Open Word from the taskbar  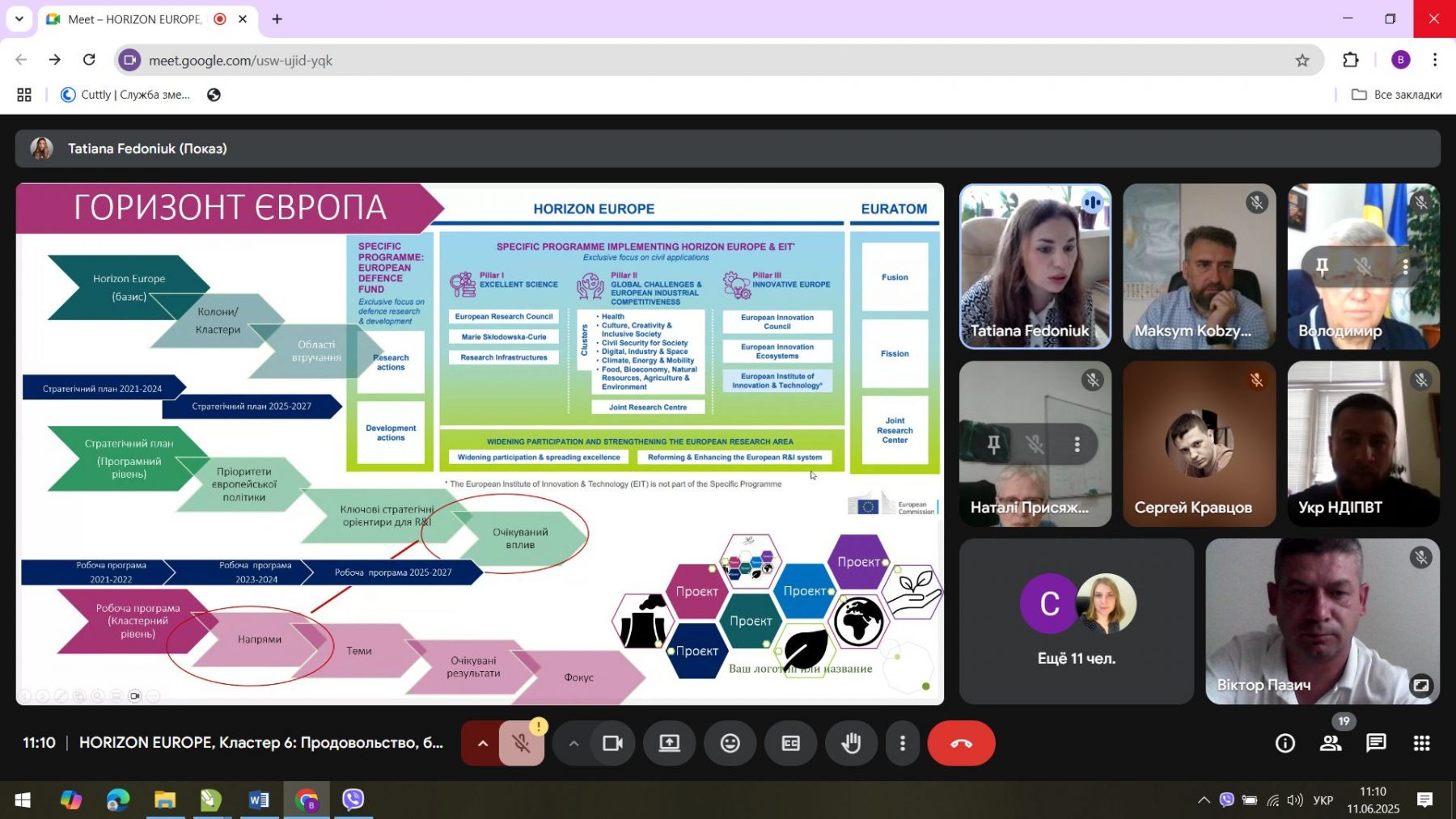pyautogui.click(x=259, y=800)
